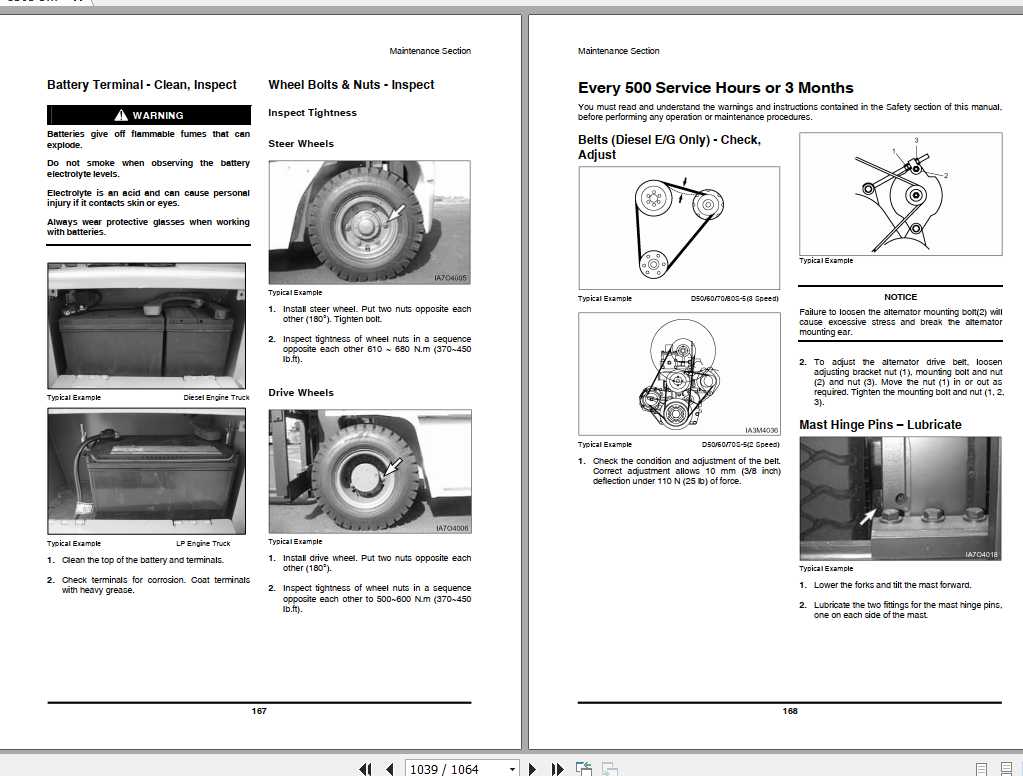Click the belt deflection diagram
1023x776 pixels.
679,228
